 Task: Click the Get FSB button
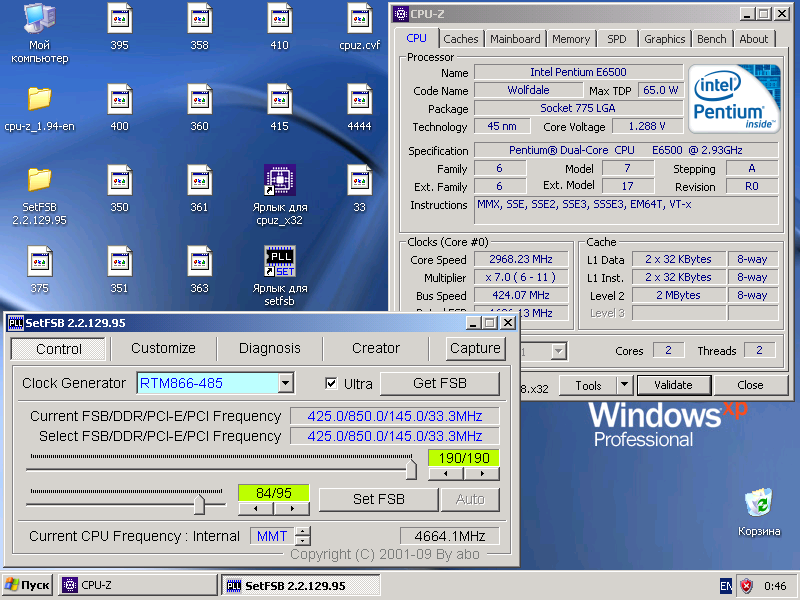tap(440, 383)
